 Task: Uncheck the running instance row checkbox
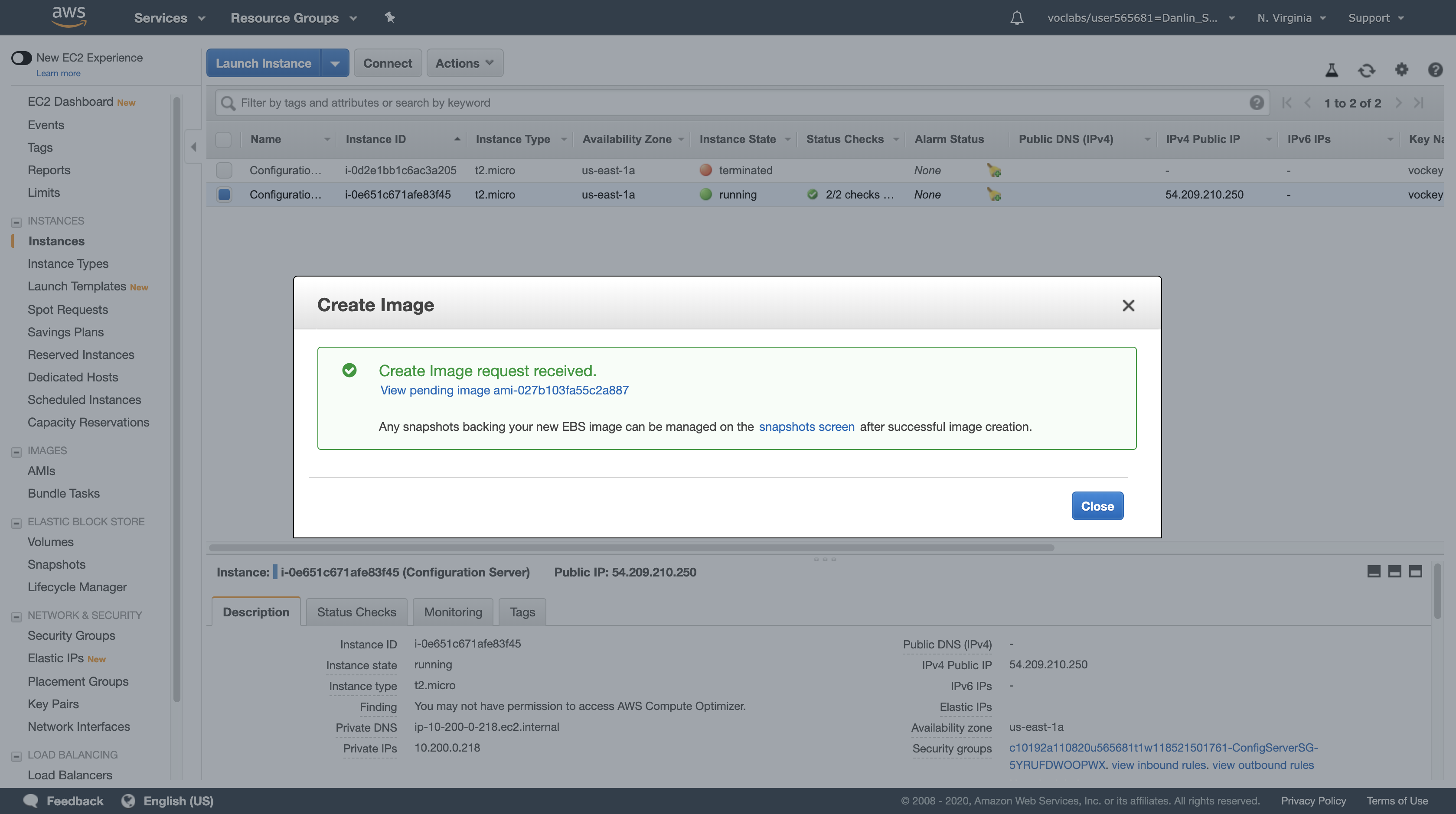224,194
